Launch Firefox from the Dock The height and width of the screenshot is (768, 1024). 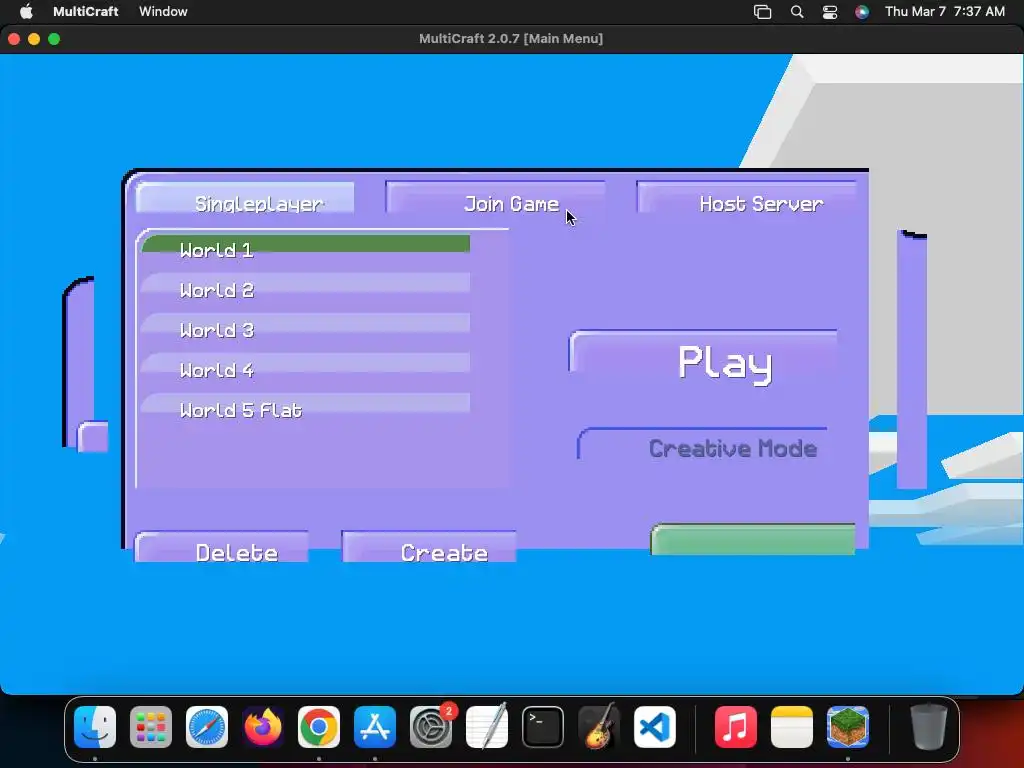coord(263,727)
